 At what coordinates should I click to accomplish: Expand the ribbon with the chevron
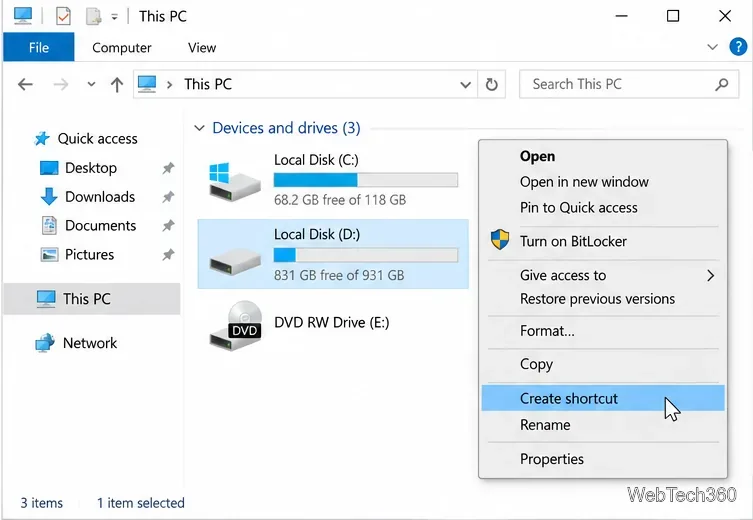coord(713,47)
